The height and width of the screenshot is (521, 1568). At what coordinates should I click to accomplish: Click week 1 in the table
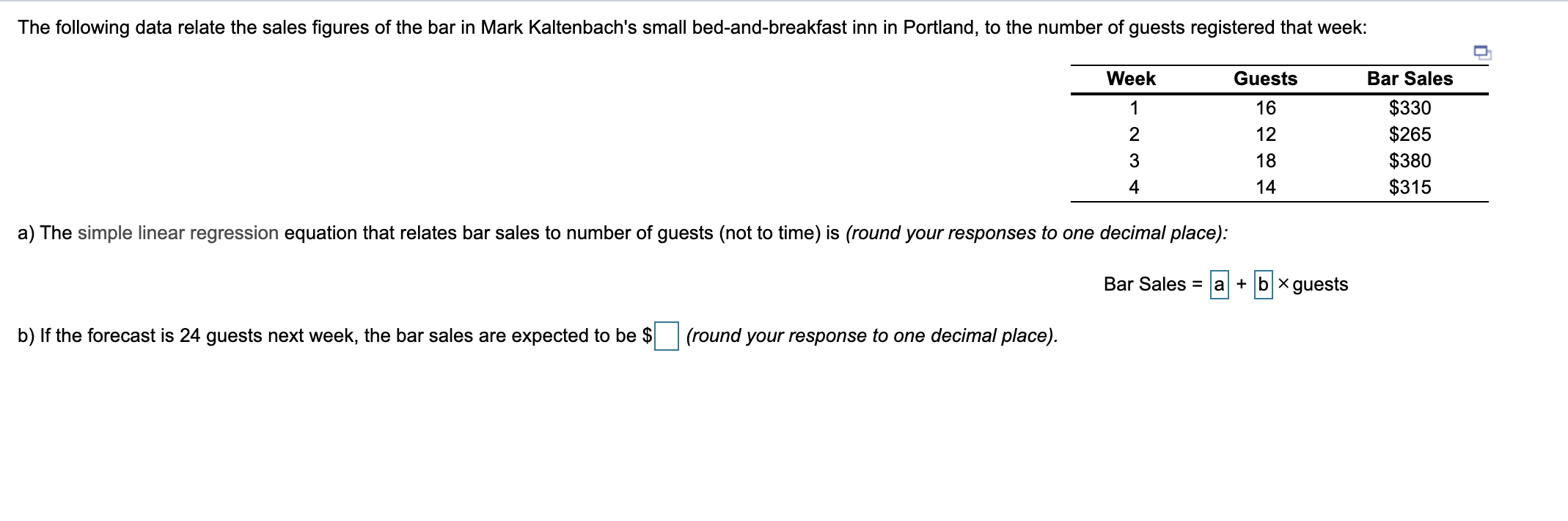1133,108
